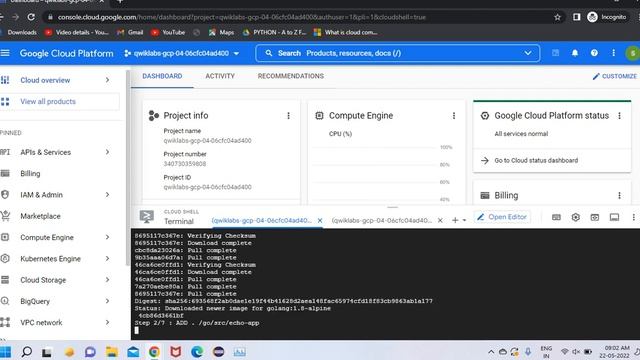This screenshot has width=640, height=360.
Task: Click inside the Cloud Shell terminal output
Action: pos(385,284)
